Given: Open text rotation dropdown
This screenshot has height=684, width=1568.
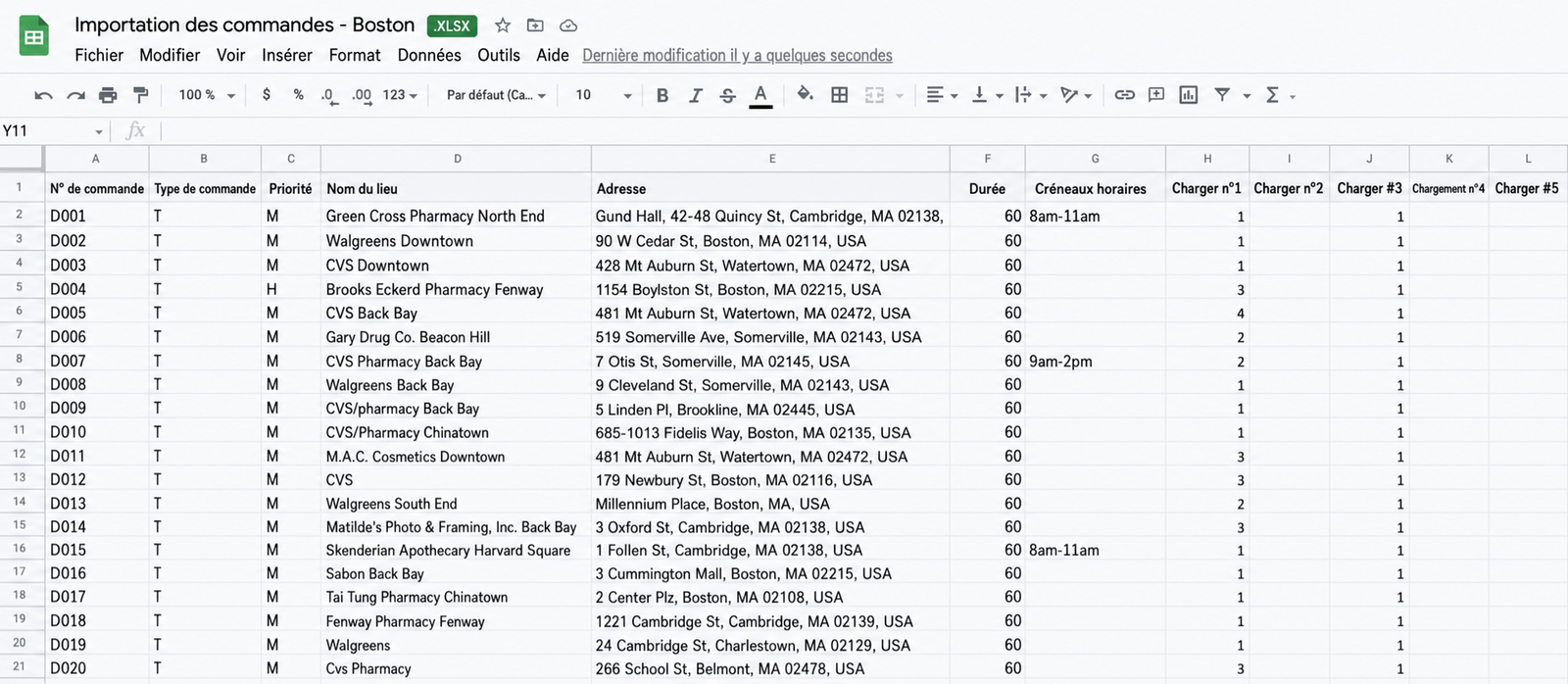Looking at the screenshot, I should 1076,95.
